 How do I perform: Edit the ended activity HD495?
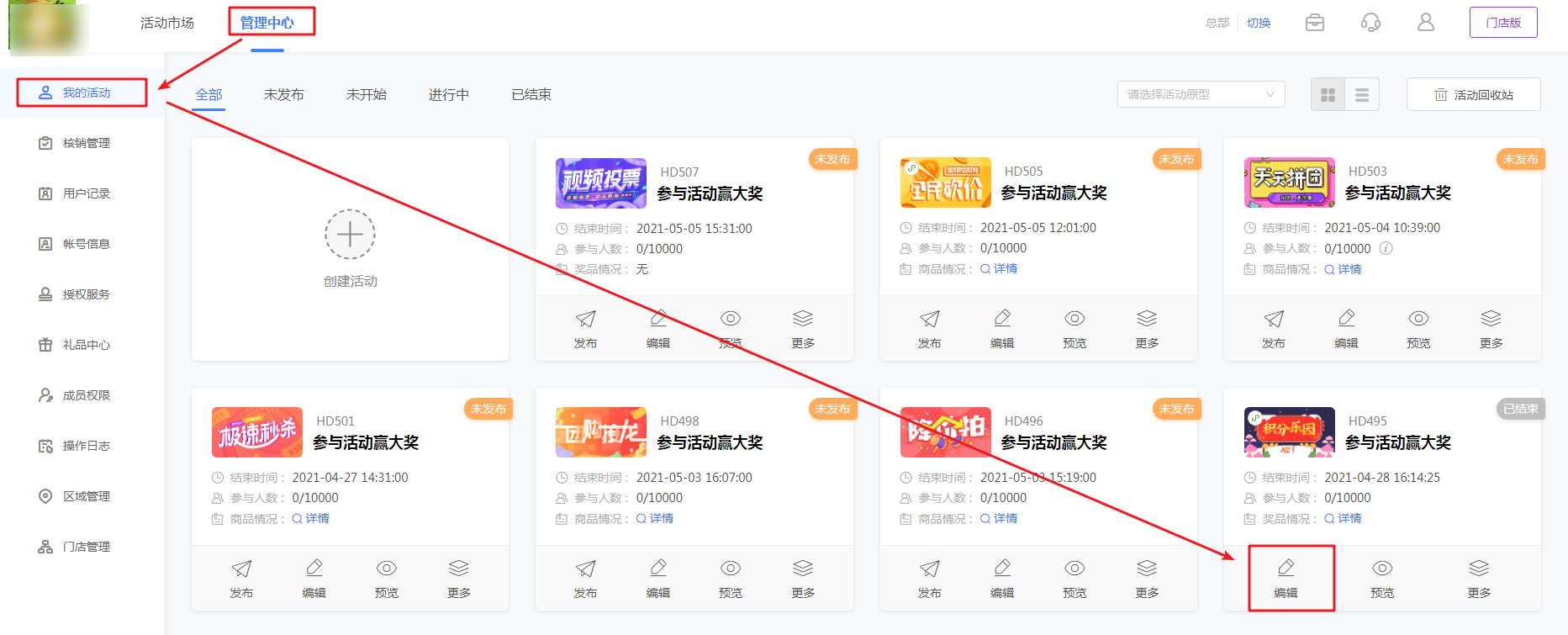coord(1286,579)
